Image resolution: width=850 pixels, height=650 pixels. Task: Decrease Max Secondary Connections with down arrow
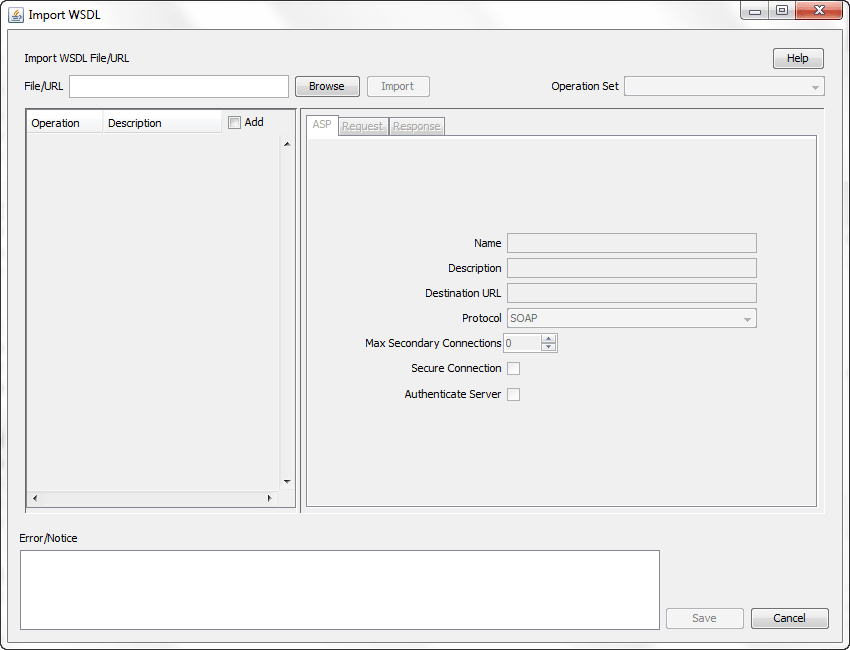tap(549, 347)
